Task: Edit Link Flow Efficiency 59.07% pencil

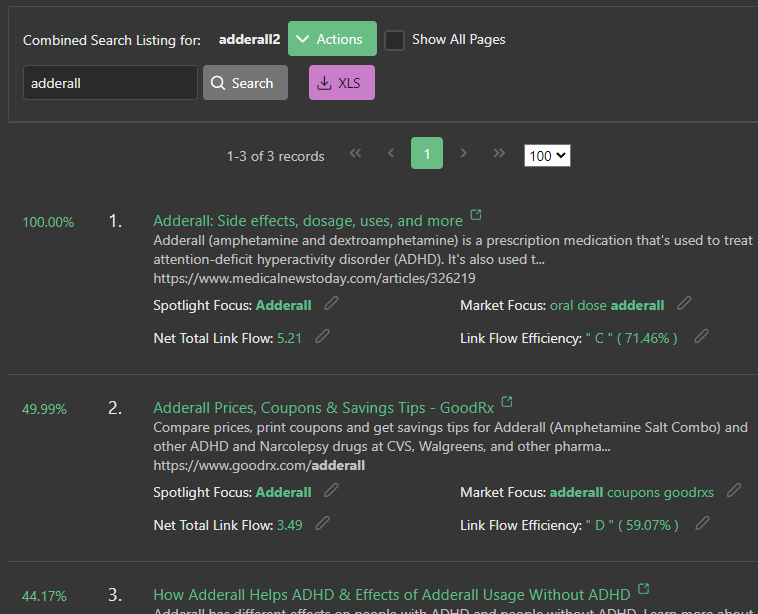Action: [x=703, y=524]
